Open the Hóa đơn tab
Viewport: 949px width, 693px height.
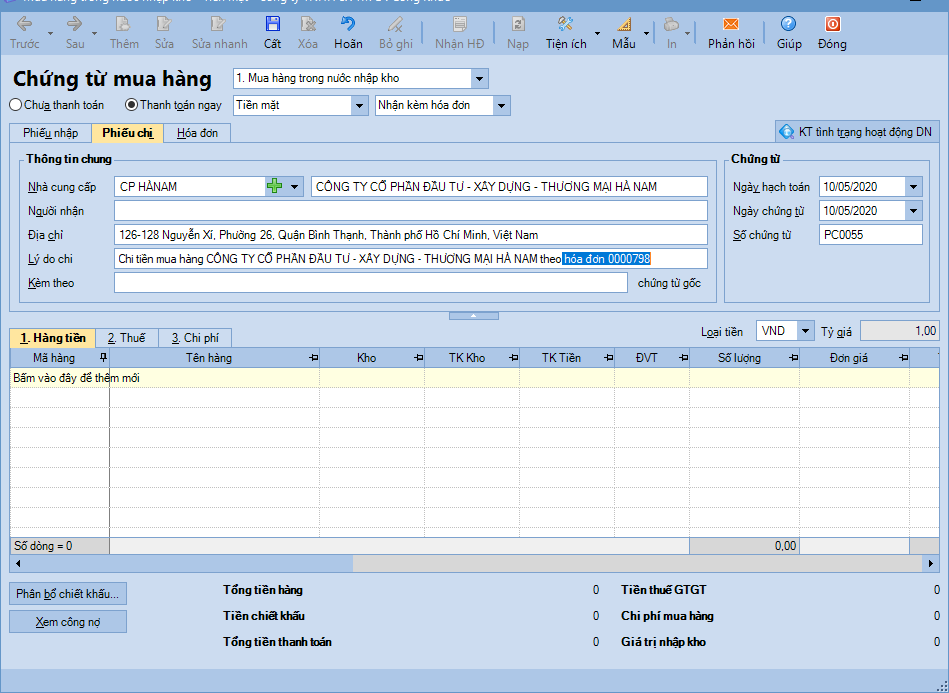[x=198, y=133]
